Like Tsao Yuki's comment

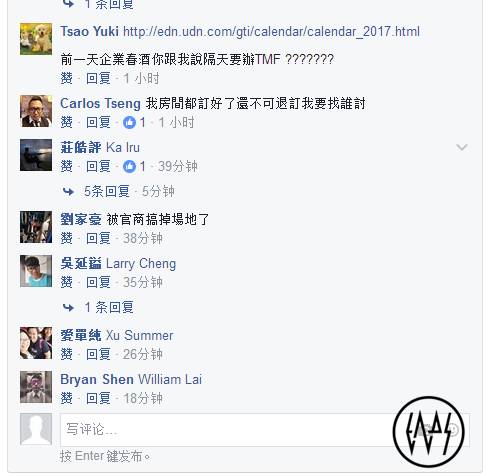pyautogui.click(x=66, y=78)
